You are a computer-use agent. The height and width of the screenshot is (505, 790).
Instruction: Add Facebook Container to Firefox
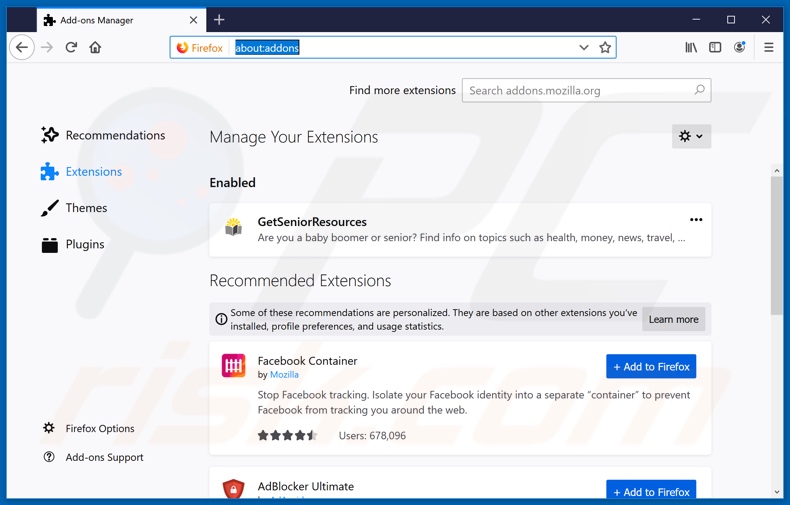click(651, 367)
